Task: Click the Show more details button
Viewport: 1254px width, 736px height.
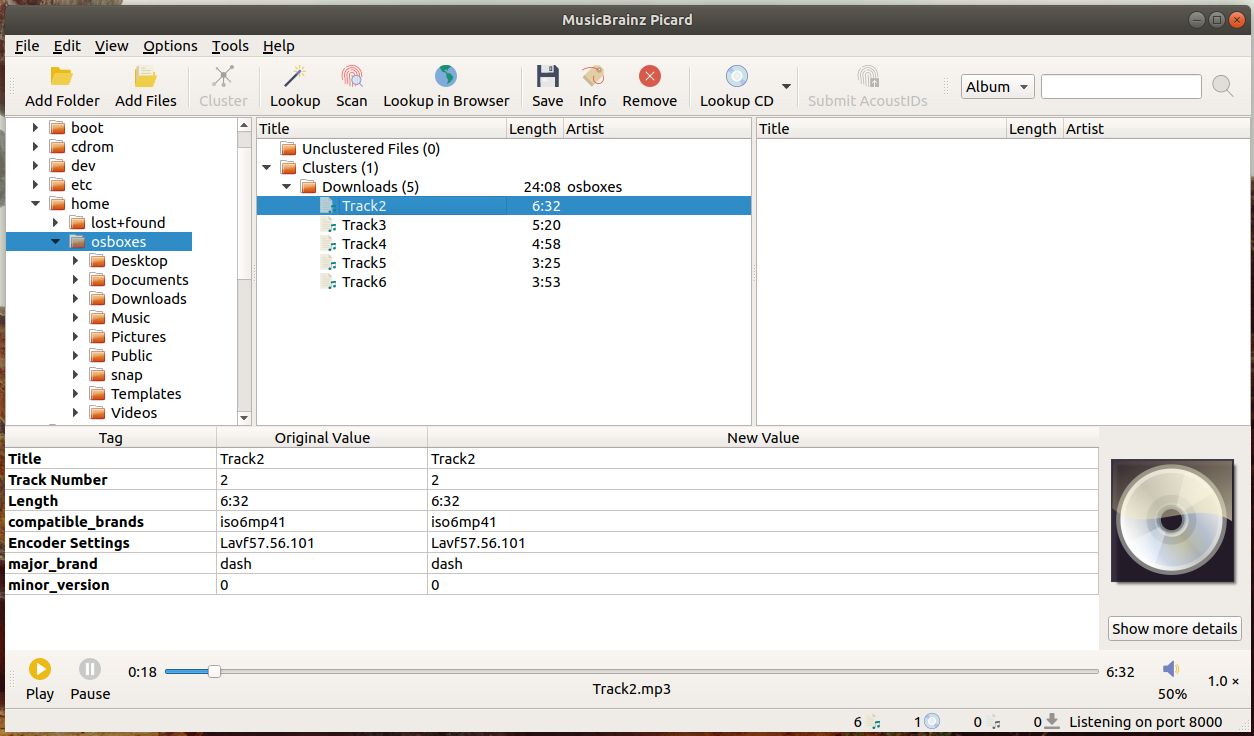Action: (x=1175, y=629)
